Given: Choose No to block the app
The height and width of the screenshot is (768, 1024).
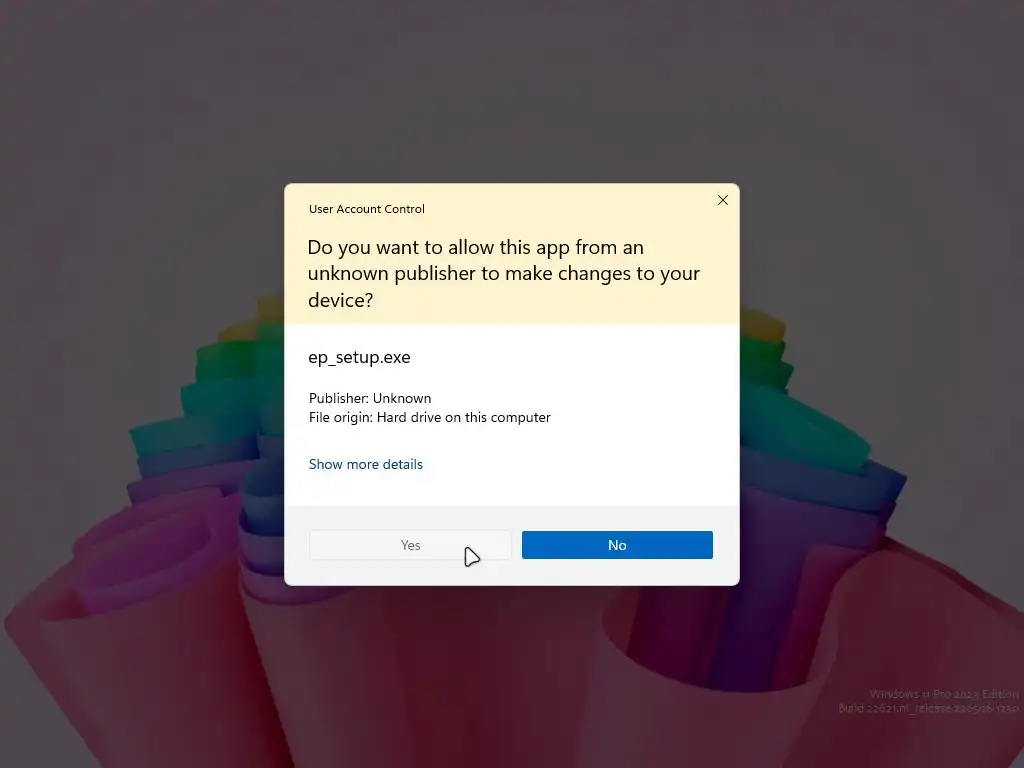Looking at the screenshot, I should 617,545.
